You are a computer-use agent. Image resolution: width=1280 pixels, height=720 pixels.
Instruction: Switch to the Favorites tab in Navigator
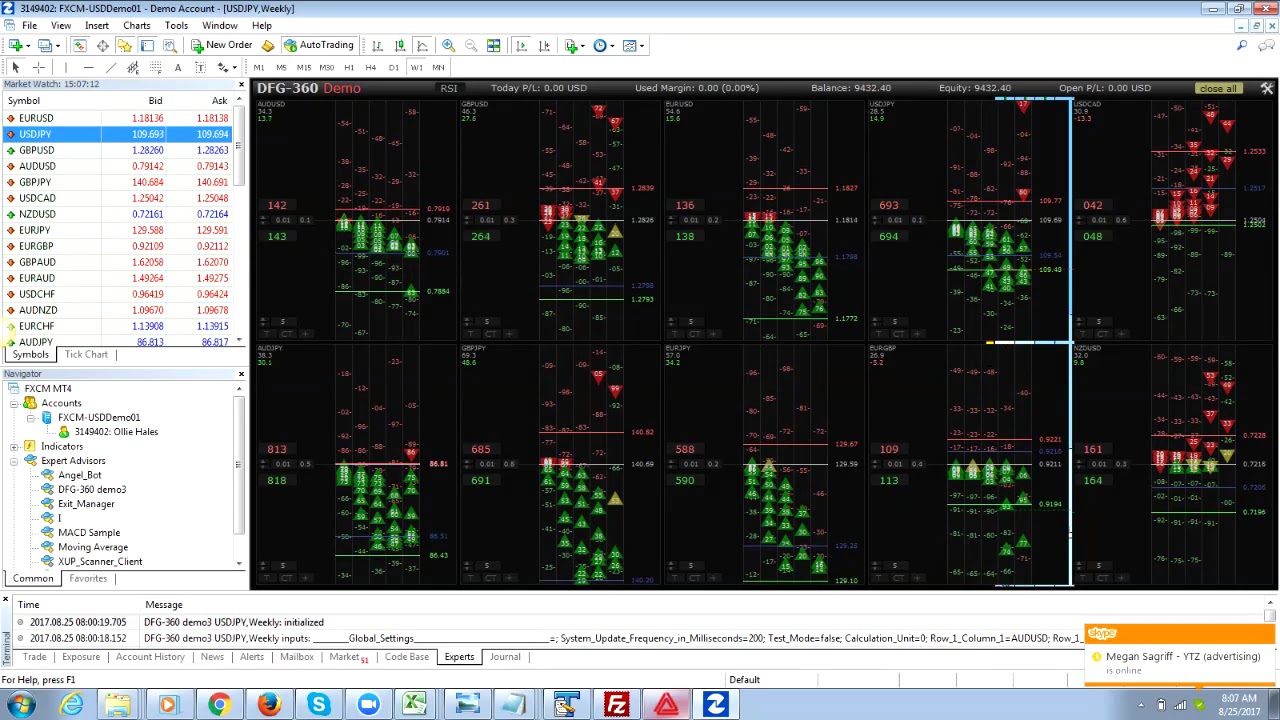tap(88, 578)
